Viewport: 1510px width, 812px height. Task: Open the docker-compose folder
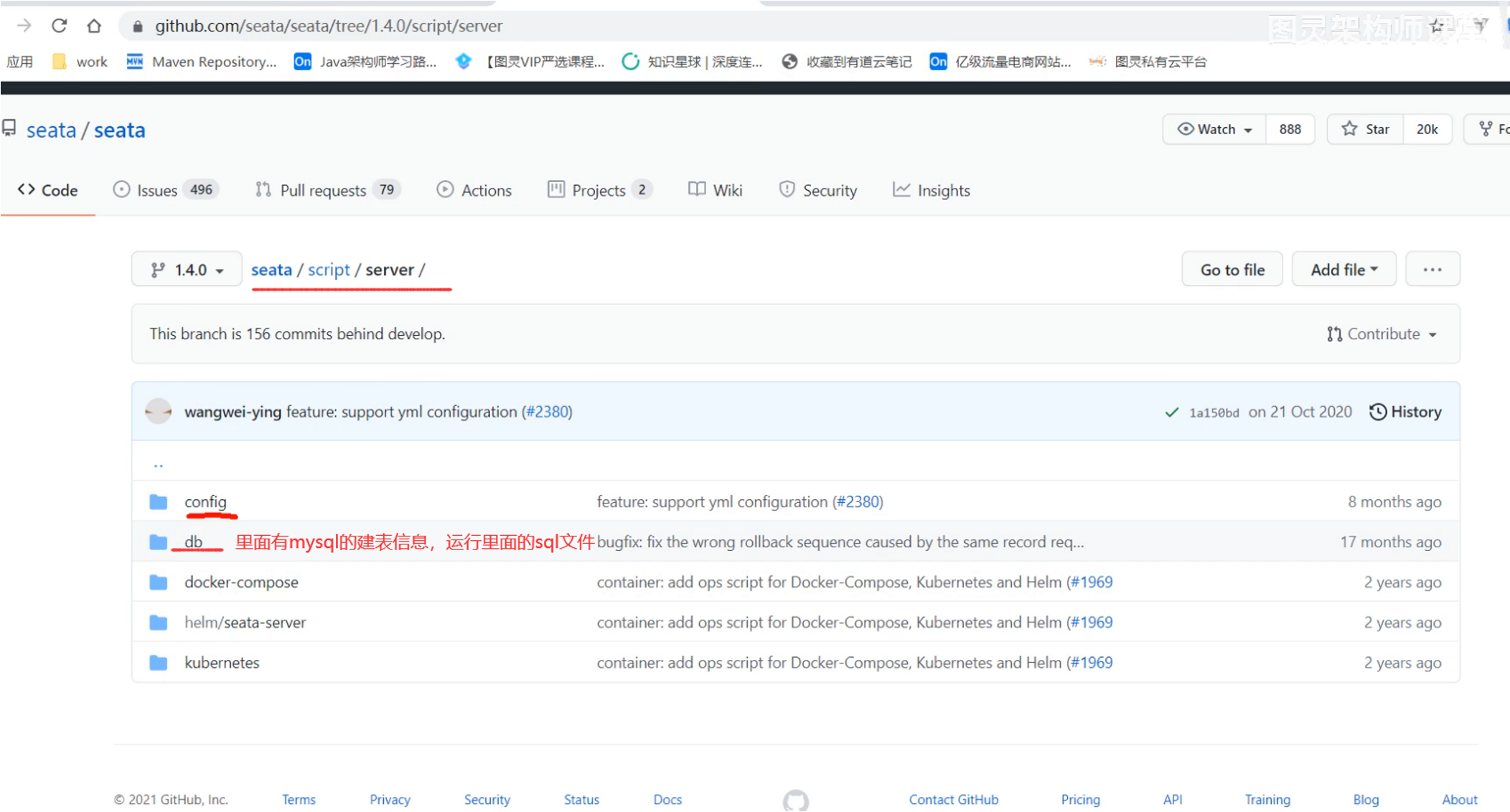pos(241,582)
